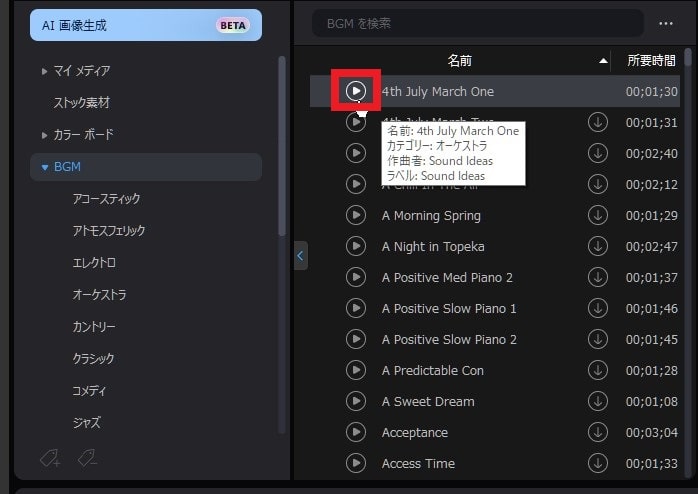
Task: Expand the カラー ボード tree node
Action: click(44, 135)
